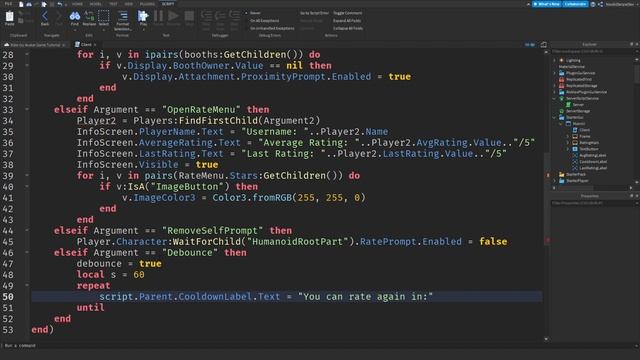Select ReplicatedFirst in Explorer
This screenshot has height=360, width=640.
coord(578,79)
